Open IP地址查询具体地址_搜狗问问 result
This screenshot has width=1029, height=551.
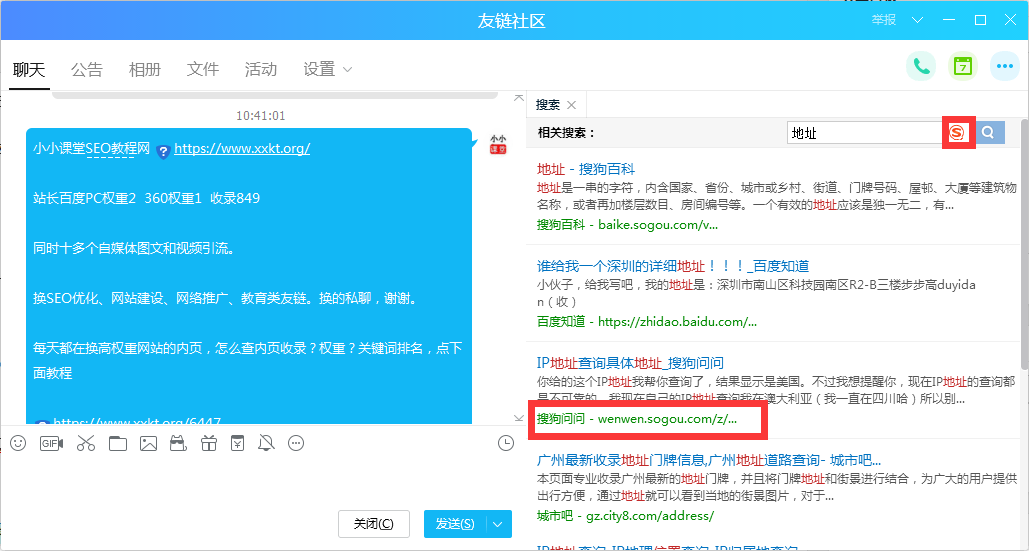pyautogui.click(x=631, y=363)
